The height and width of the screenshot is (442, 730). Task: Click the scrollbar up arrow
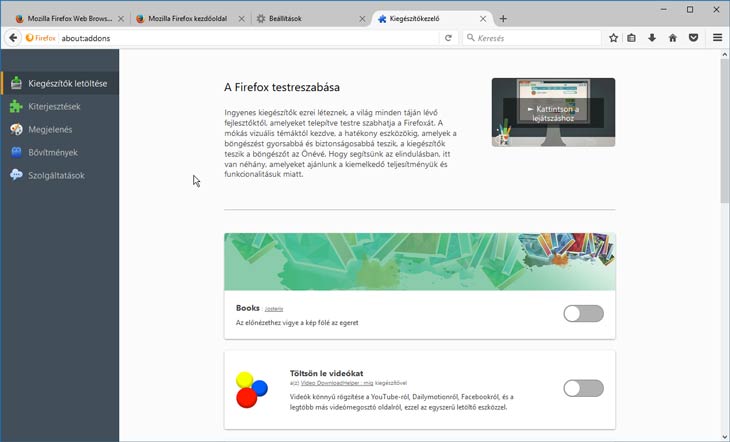[724, 54]
